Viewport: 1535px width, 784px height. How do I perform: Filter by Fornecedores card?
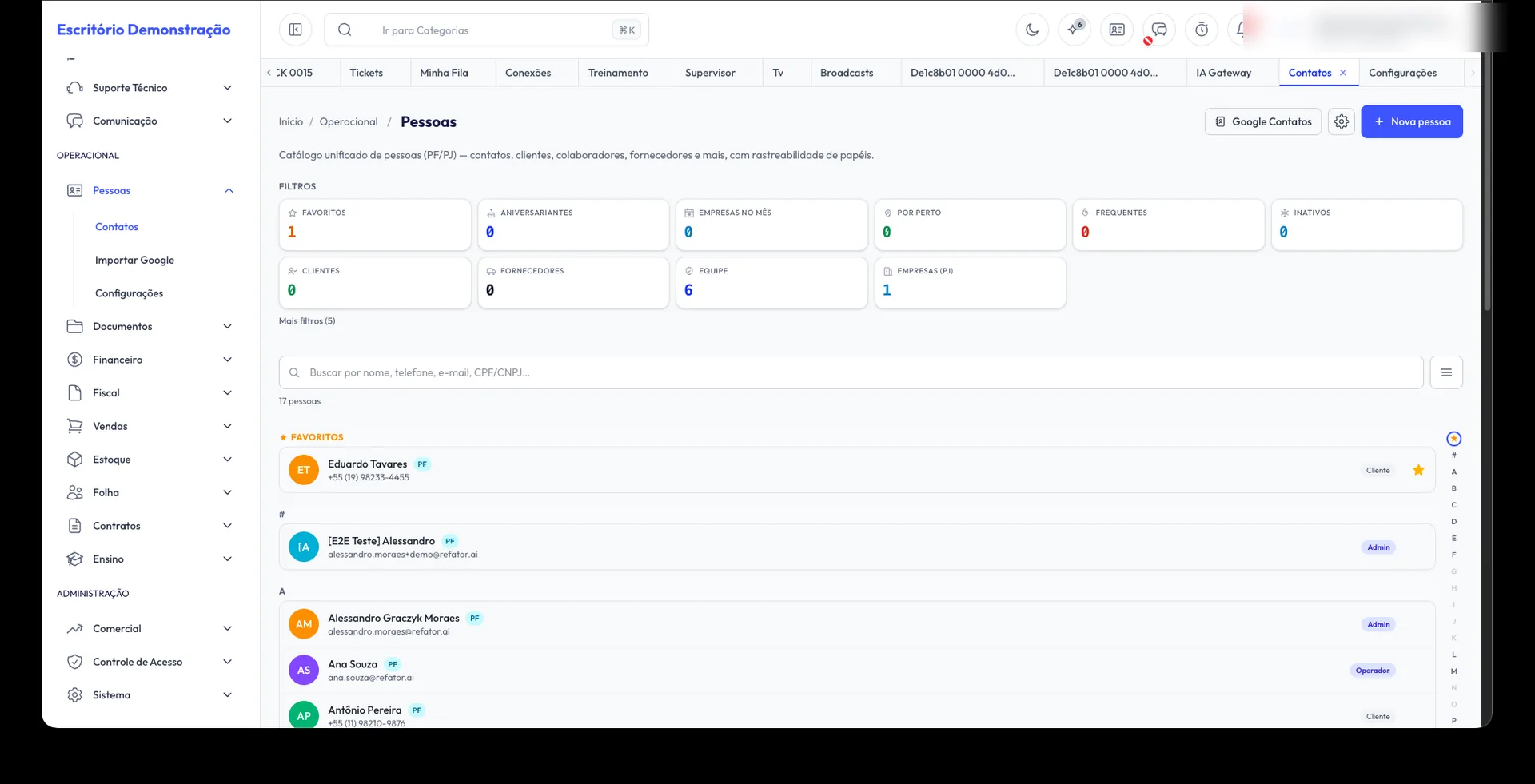pyautogui.click(x=573, y=283)
